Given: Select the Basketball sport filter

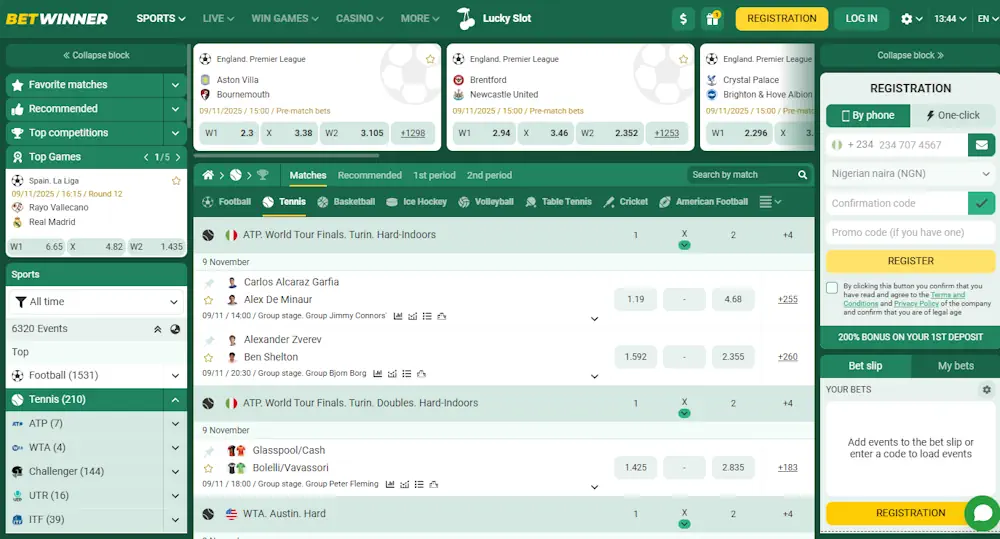Looking at the screenshot, I should (346, 202).
